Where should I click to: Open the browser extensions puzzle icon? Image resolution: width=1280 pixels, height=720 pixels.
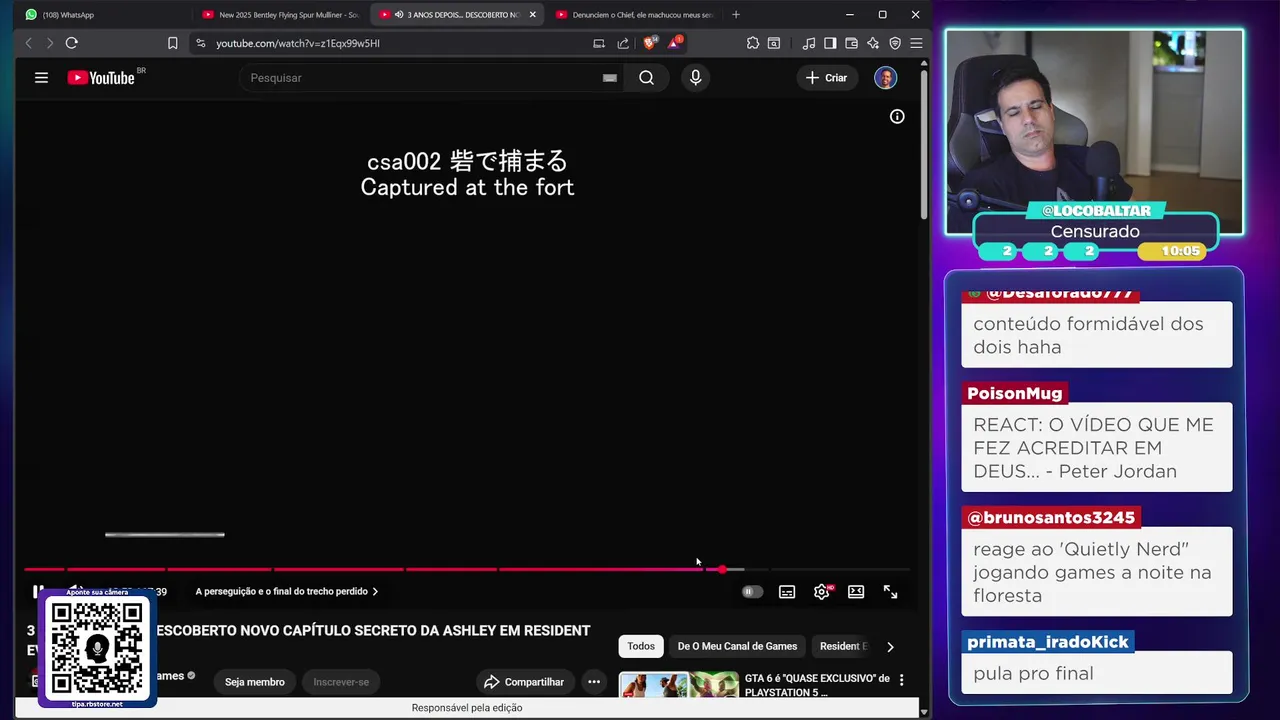pyautogui.click(x=752, y=43)
